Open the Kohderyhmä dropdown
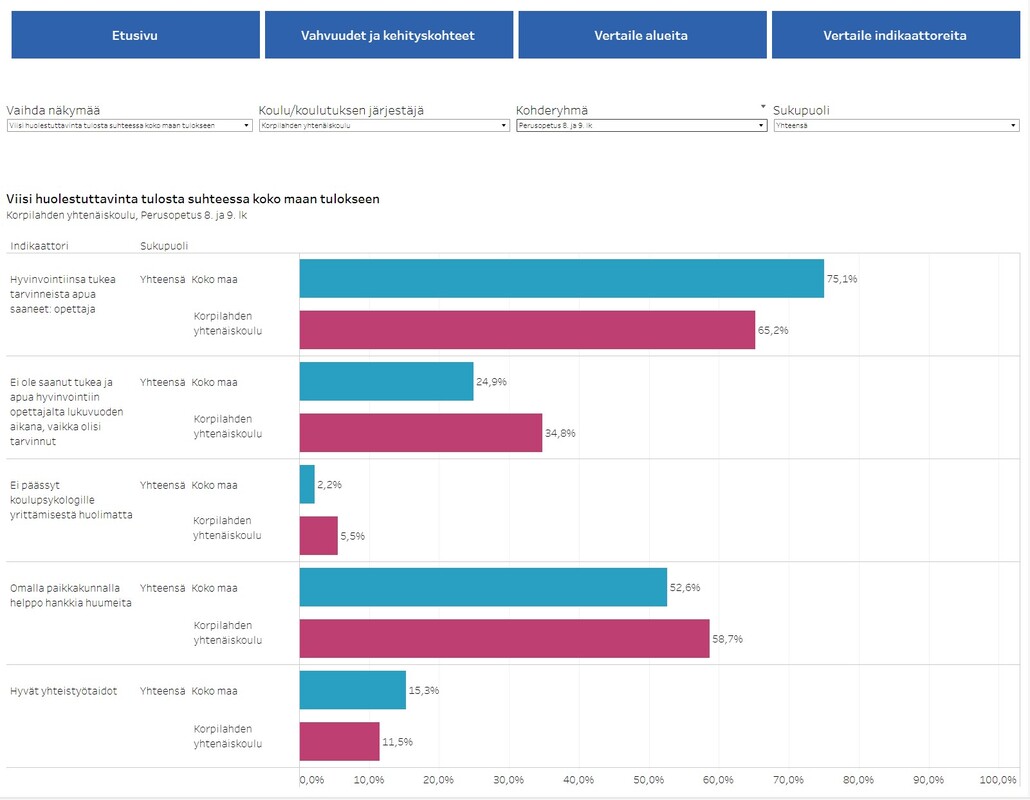Image resolution: width=1030 pixels, height=800 pixels. tap(641, 126)
